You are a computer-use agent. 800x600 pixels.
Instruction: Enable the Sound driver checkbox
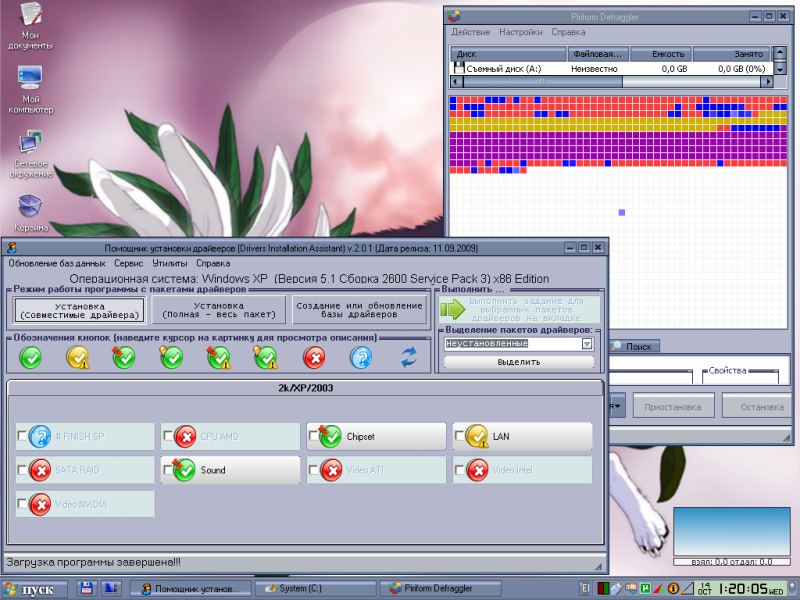click(x=167, y=470)
